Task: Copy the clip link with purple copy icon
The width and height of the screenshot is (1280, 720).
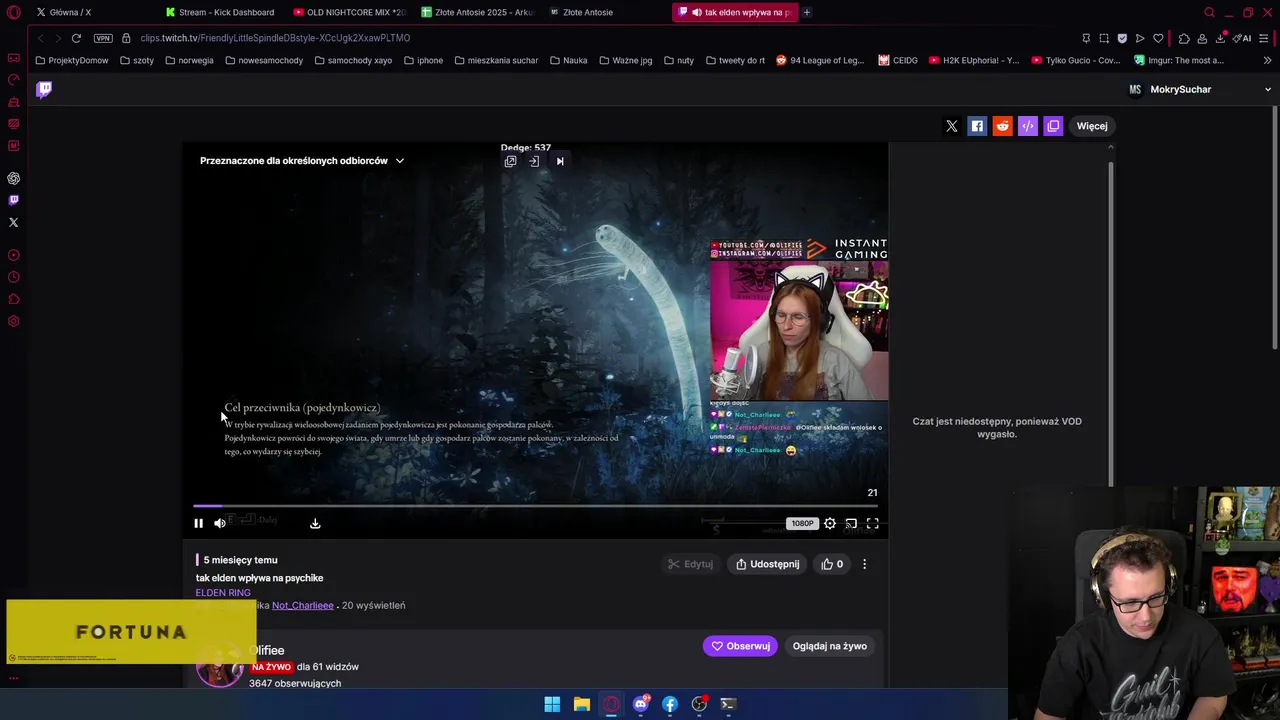Action: pos(1053,126)
